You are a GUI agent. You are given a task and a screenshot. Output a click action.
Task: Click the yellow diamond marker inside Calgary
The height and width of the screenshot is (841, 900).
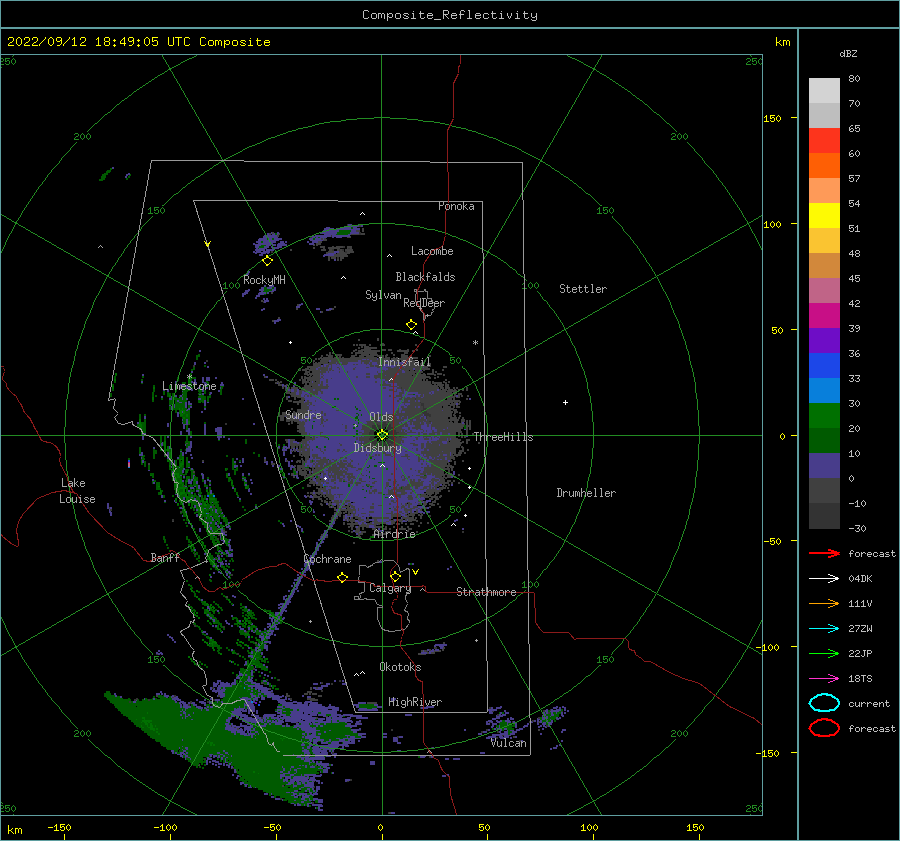pos(395,576)
